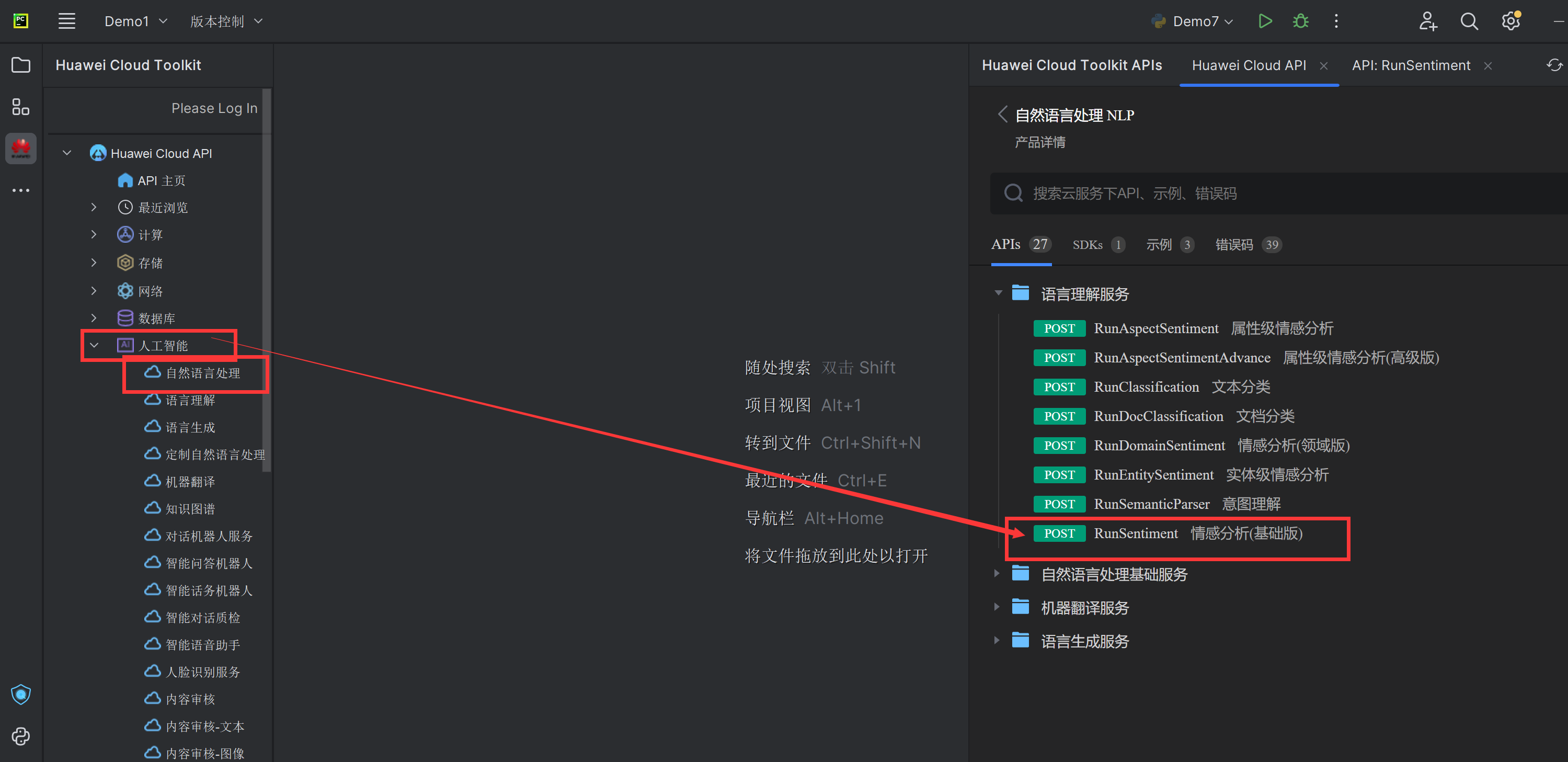Click the Debug bug icon

(x=1300, y=21)
